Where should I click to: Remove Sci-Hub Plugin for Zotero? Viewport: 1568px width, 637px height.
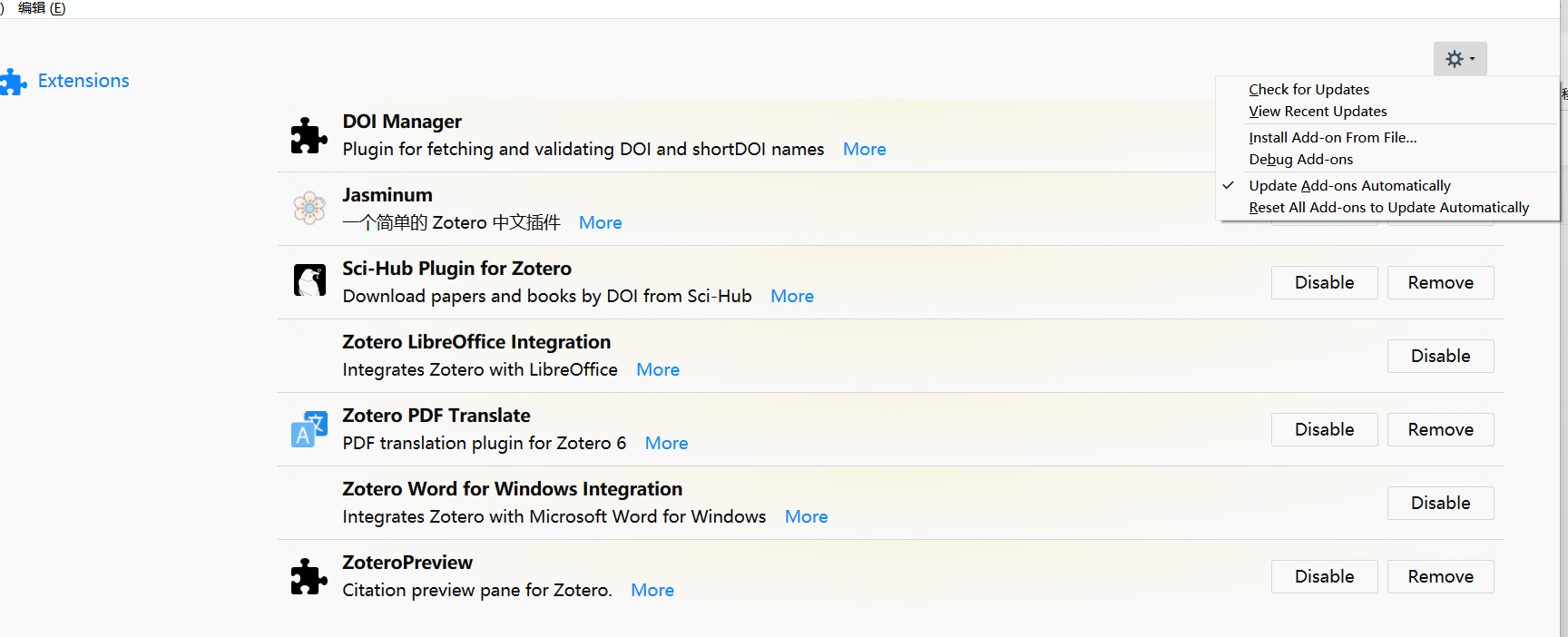[1441, 282]
